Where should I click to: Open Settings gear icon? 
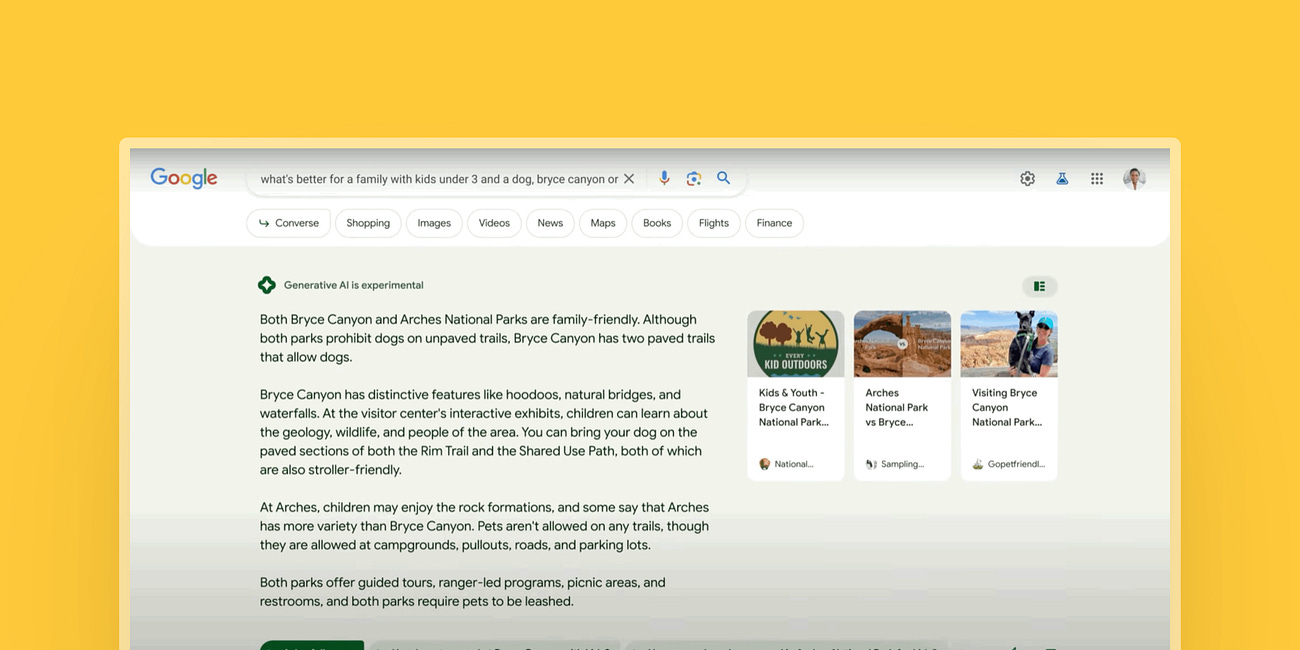coord(1027,178)
